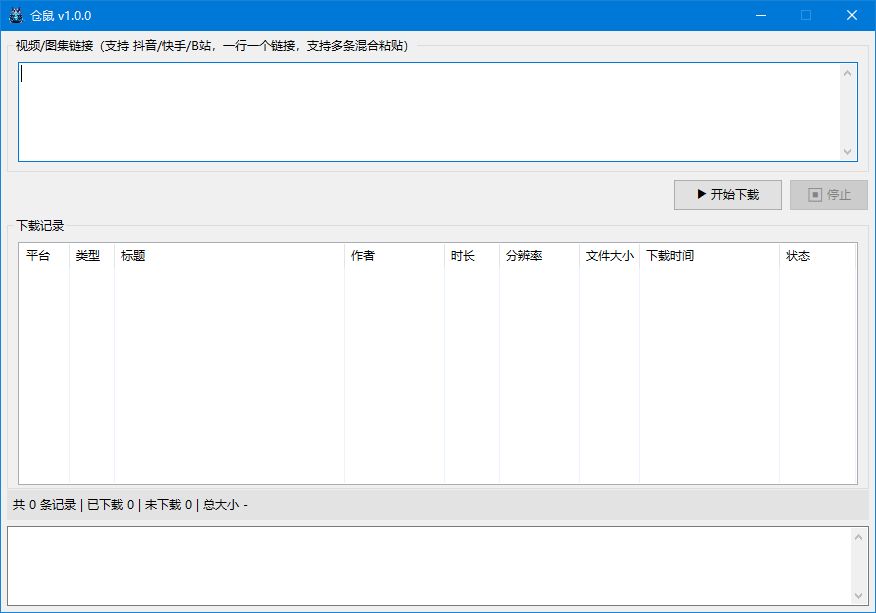This screenshot has width=876, height=613.
Task: Click up arrow of log box scrollbar
Action: 859,537
